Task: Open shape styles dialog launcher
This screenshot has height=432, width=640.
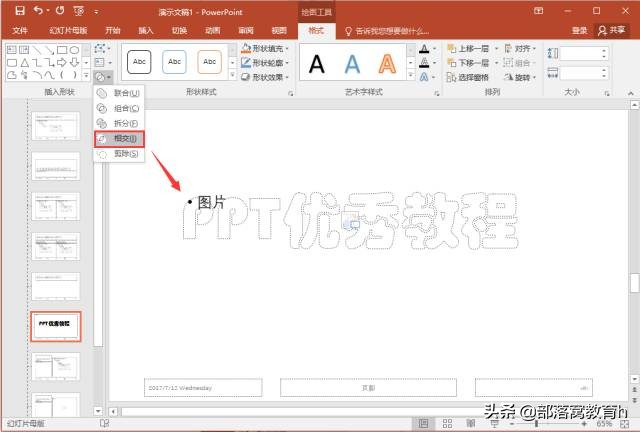Action: 291,94
